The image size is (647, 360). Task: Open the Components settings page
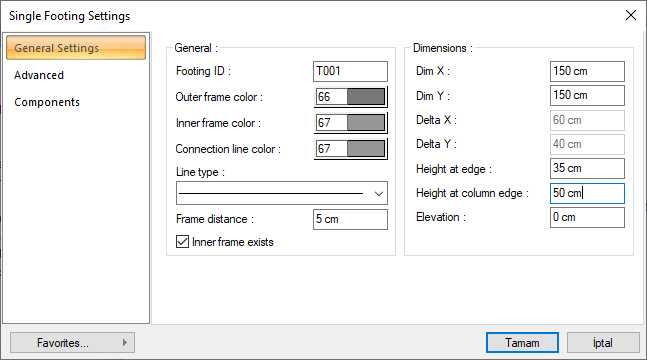[x=47, y=102]
